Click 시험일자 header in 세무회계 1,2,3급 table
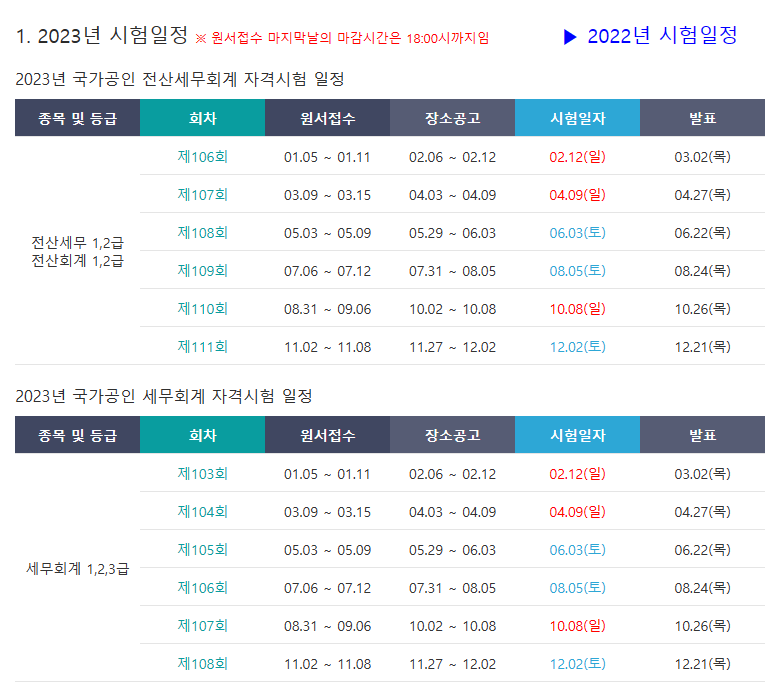This screenshot has width=784, height=696. point(578,435)
